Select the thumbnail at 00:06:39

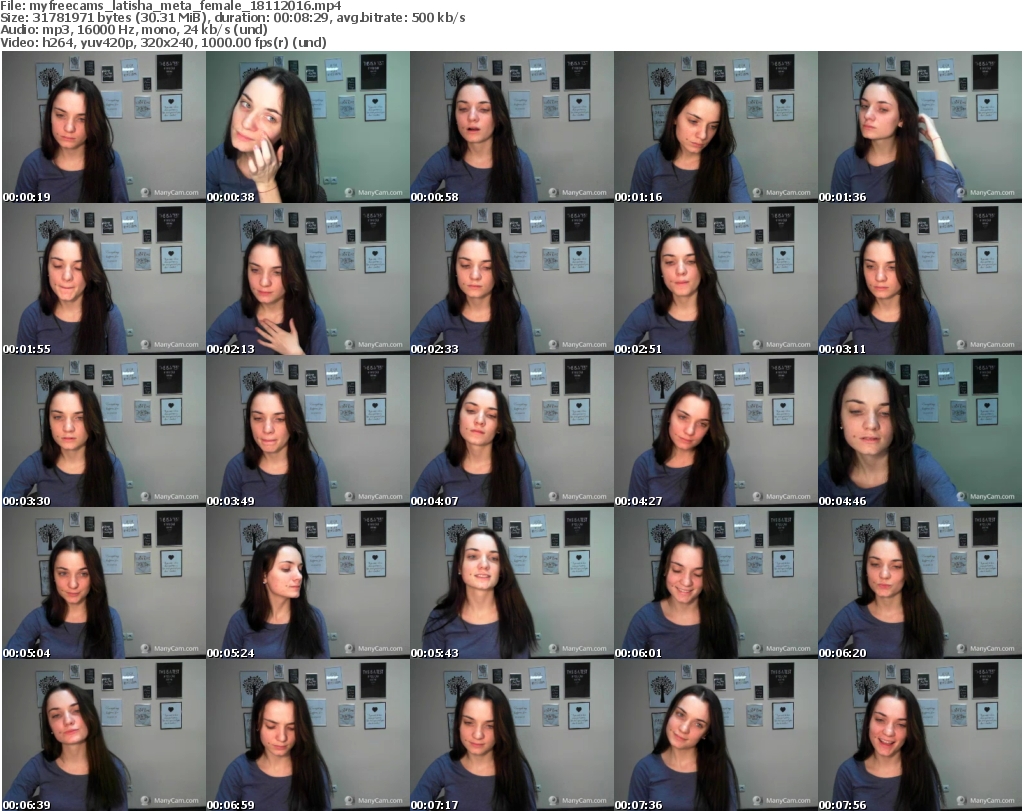click(104, 735)
